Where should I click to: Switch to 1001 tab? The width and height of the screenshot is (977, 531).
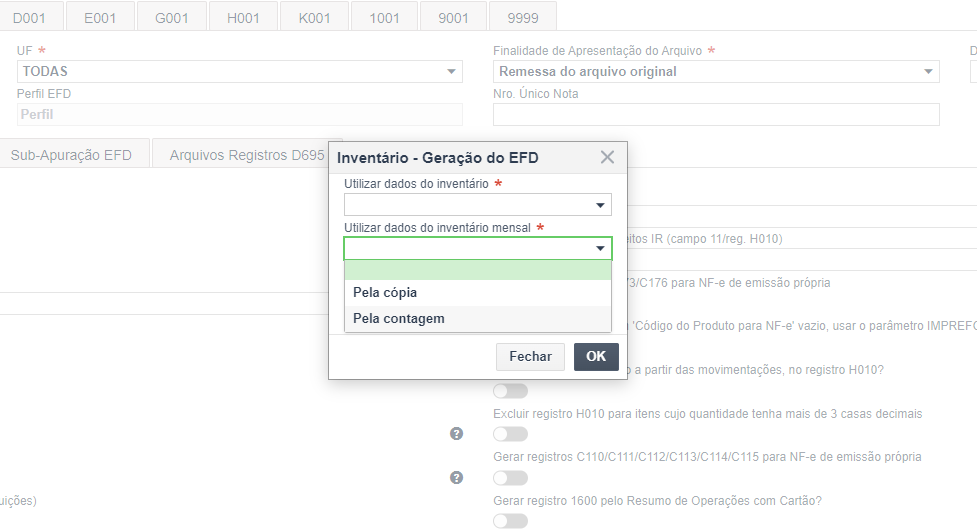click(384, 17)
